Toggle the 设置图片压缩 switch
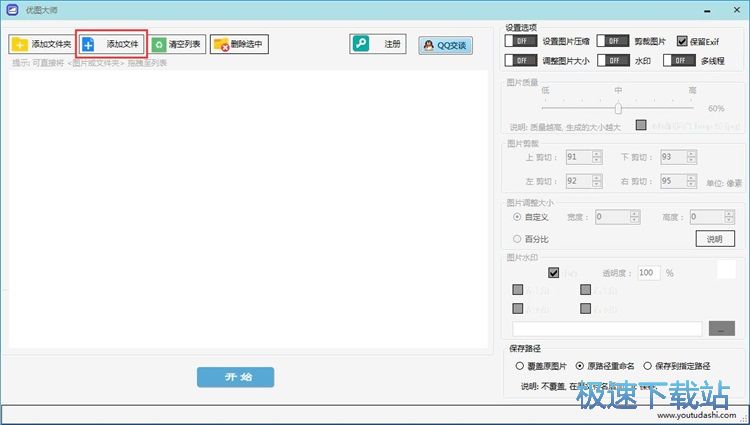 click(521, 41)
